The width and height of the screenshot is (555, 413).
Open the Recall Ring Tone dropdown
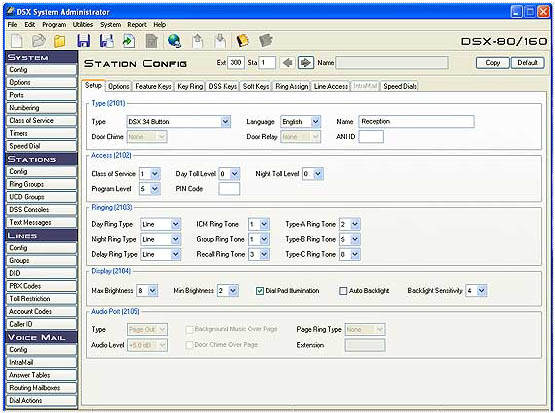tap(264, 254)
